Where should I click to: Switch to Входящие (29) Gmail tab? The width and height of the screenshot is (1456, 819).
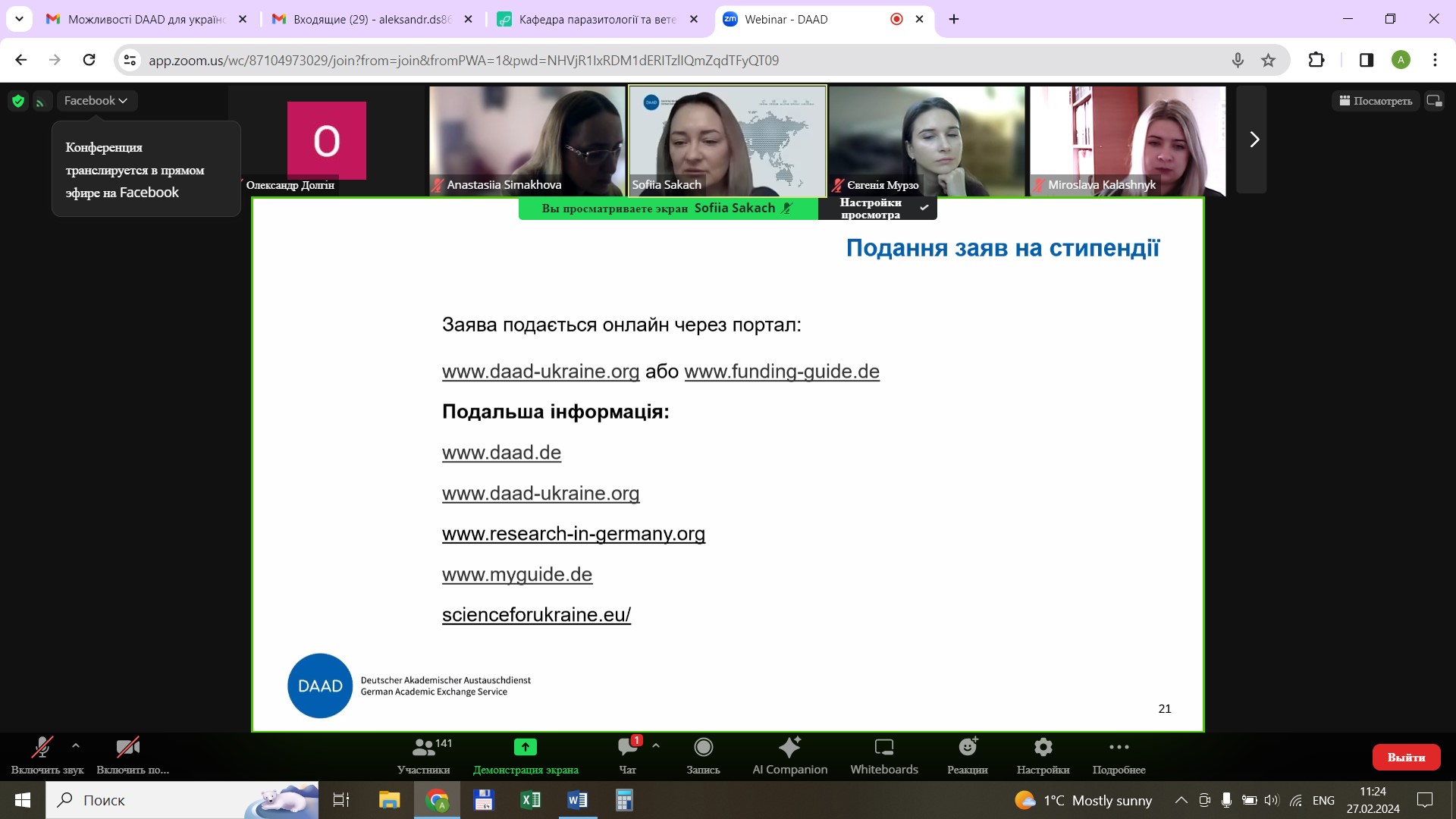coord(372,20)
